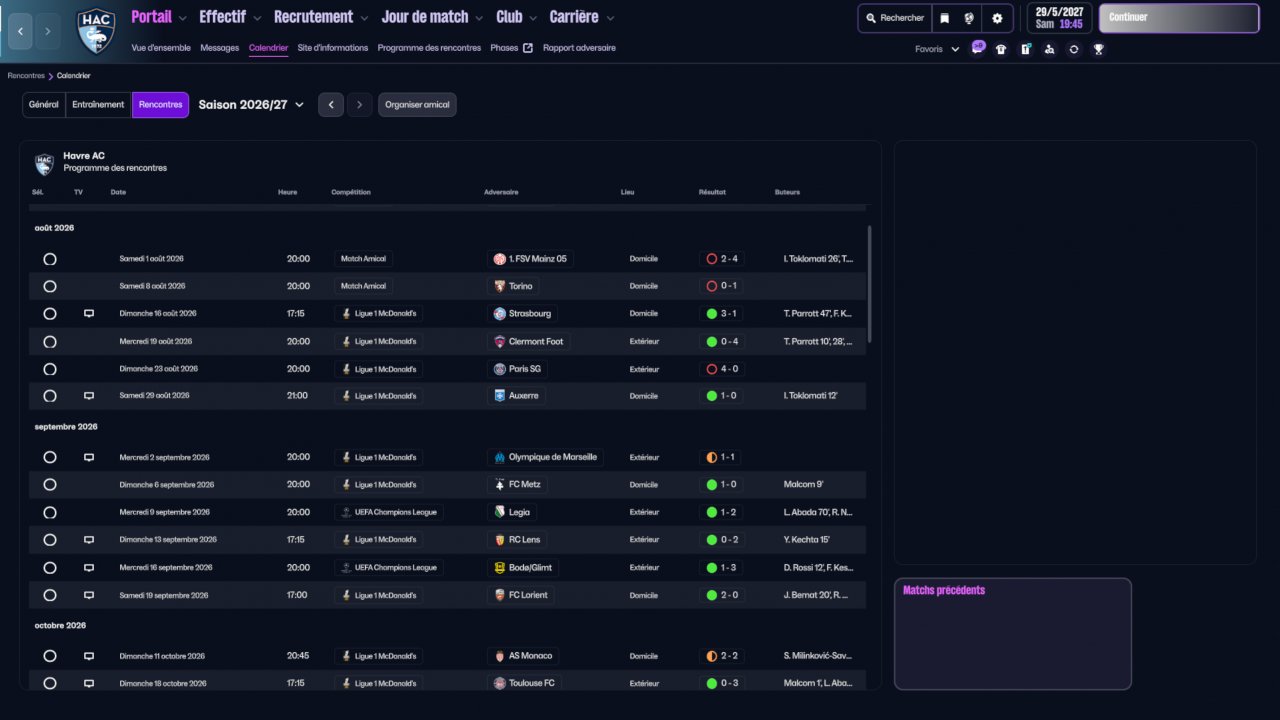Click the Legia club badge
Screen dimensions: 1280x720
[x=500, y=513]
